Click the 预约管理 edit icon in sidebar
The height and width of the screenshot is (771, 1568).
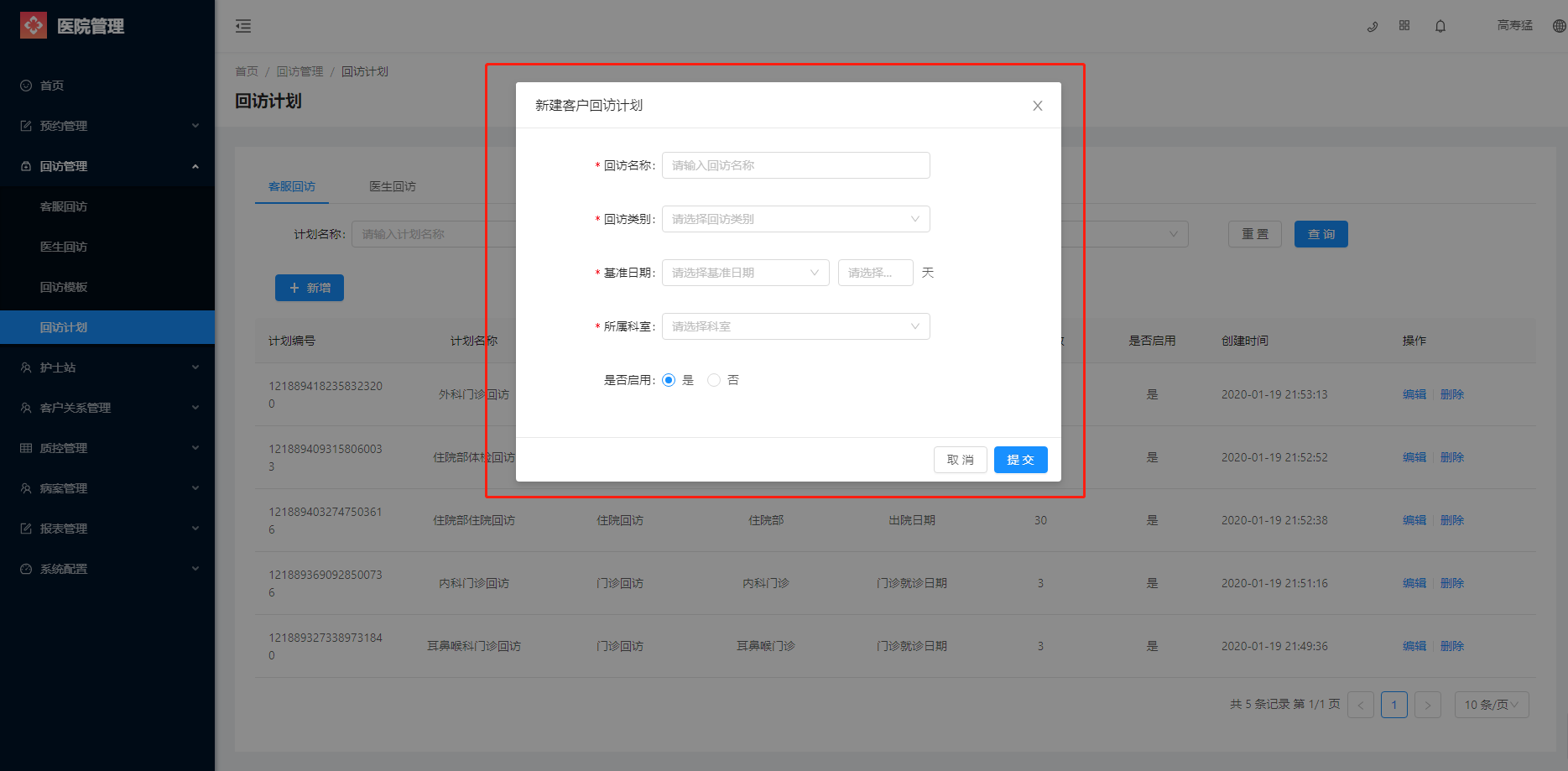click(x=26, y=126)
